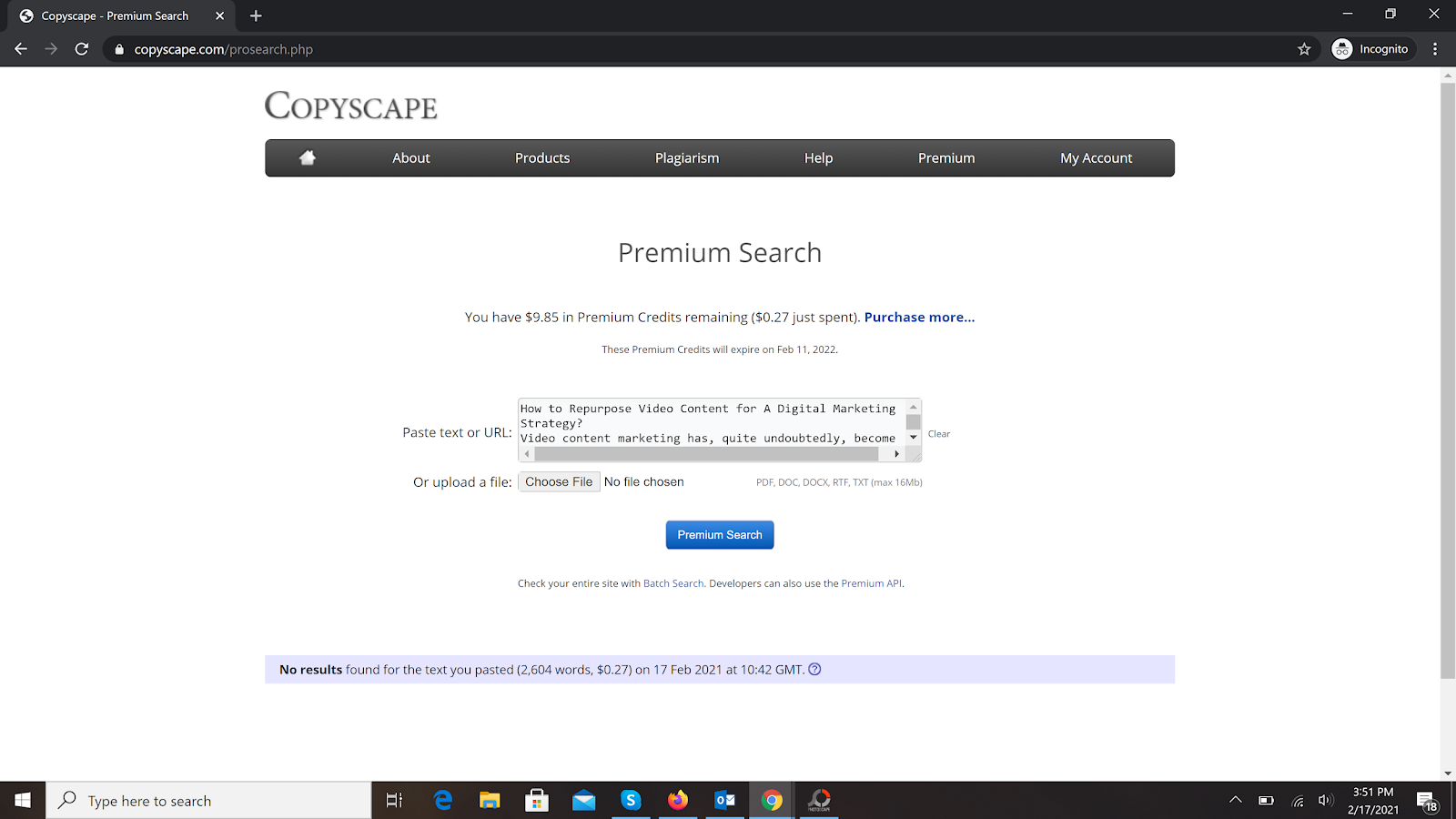The height and width of the screenshot is (819, 1456).
Task: Click the Copyscape logo
Action: [351, 106]
